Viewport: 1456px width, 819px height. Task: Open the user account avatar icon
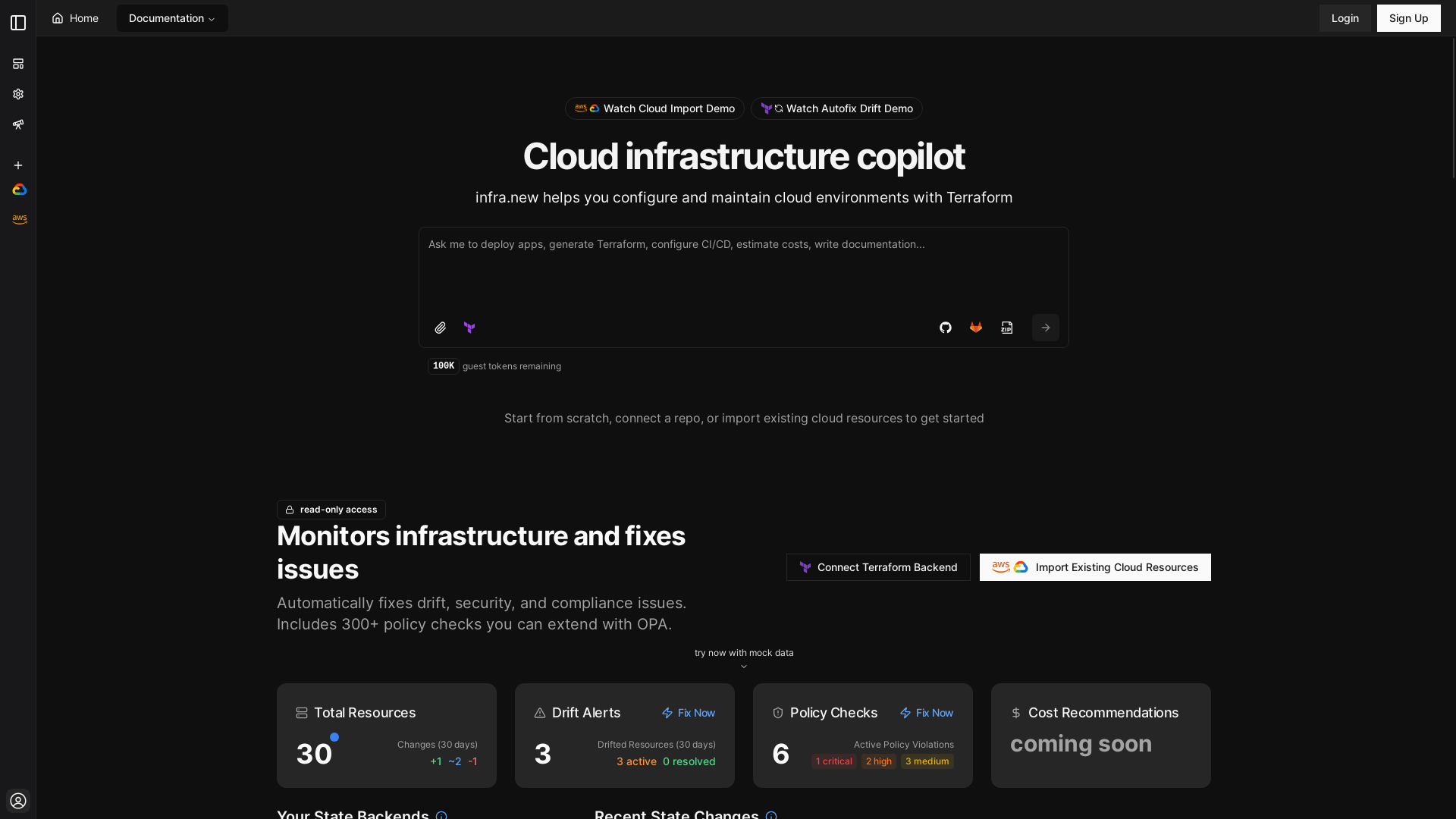(18, 801)
